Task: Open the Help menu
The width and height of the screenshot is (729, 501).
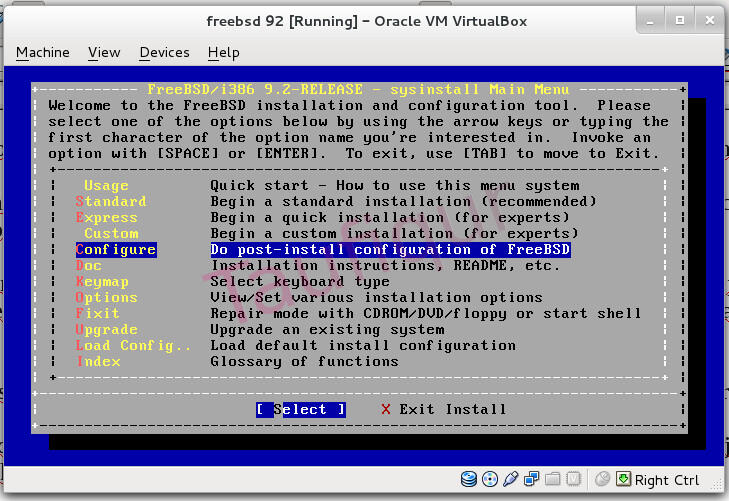Action: (x=224, y=53)
